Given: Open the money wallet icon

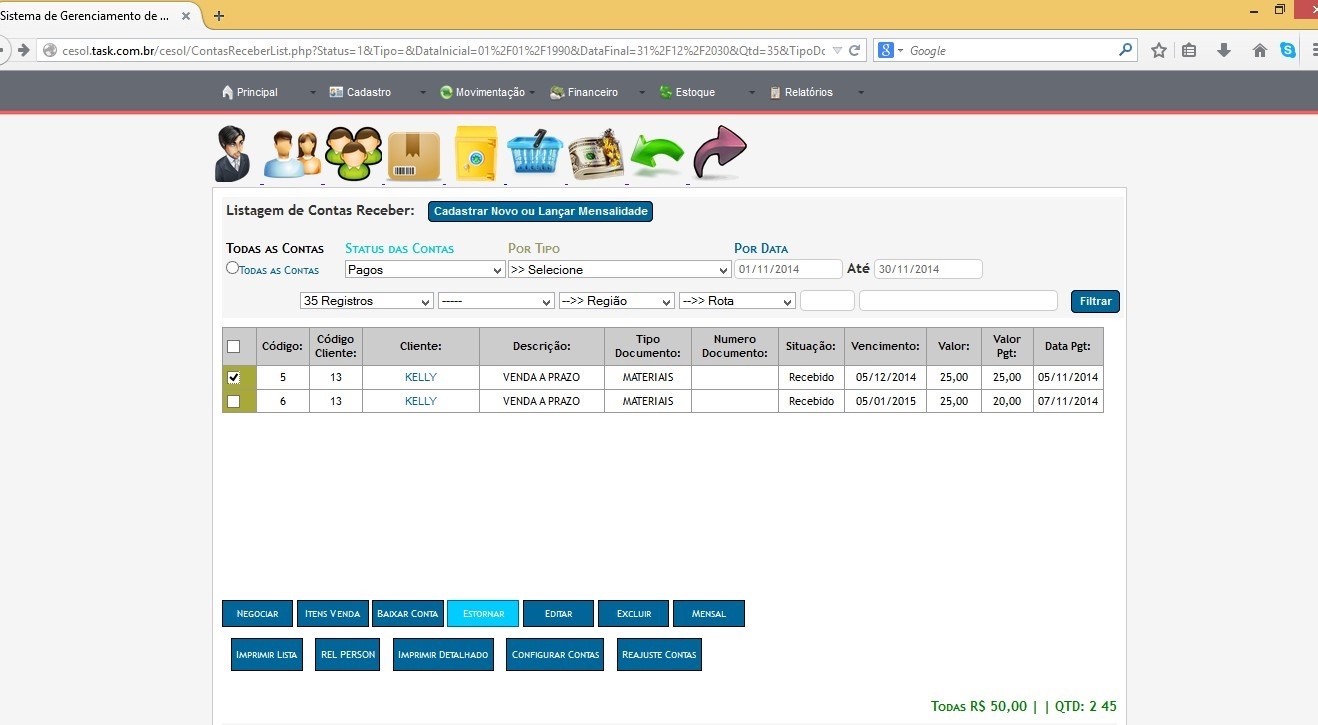Looking at the screenshot, I should coord(596,155).
